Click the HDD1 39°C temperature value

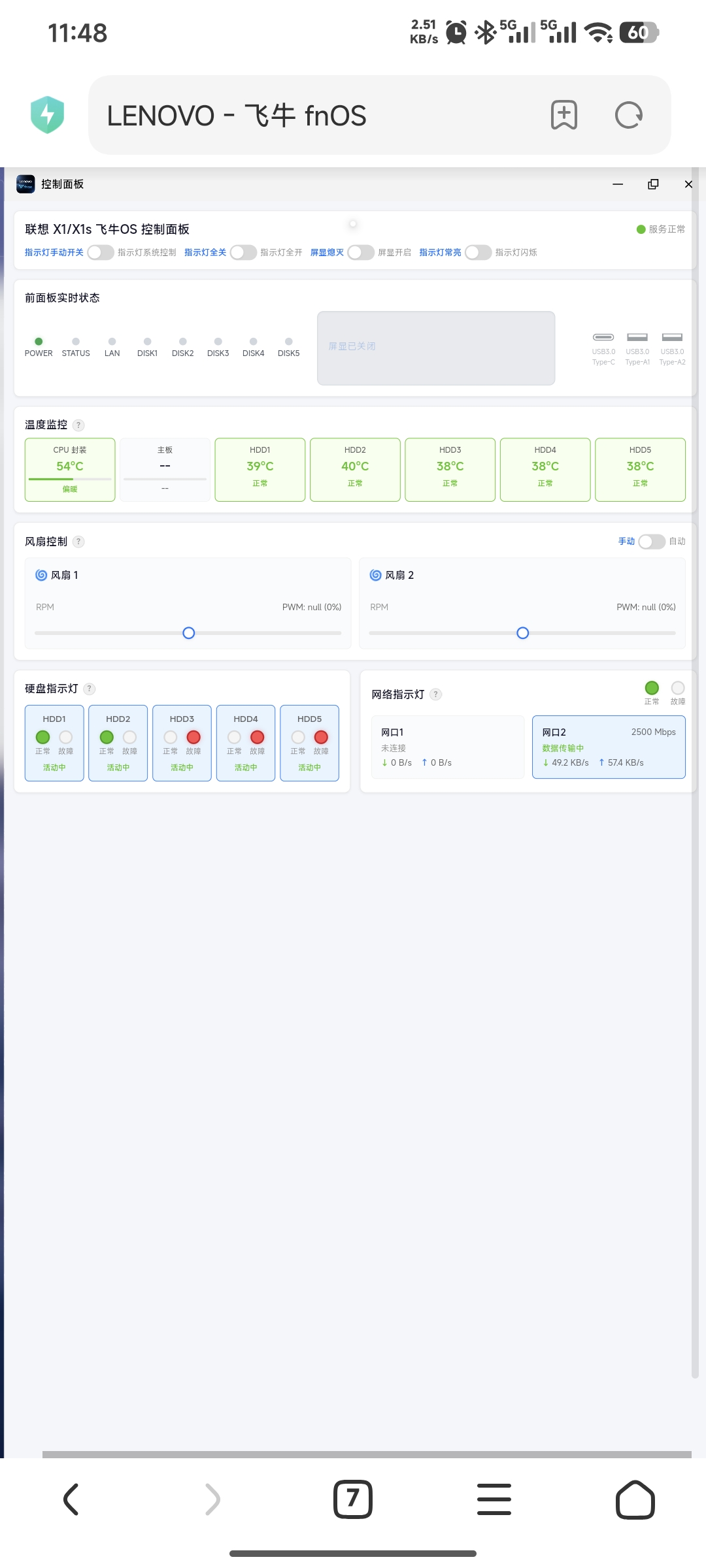pos(260,466)
